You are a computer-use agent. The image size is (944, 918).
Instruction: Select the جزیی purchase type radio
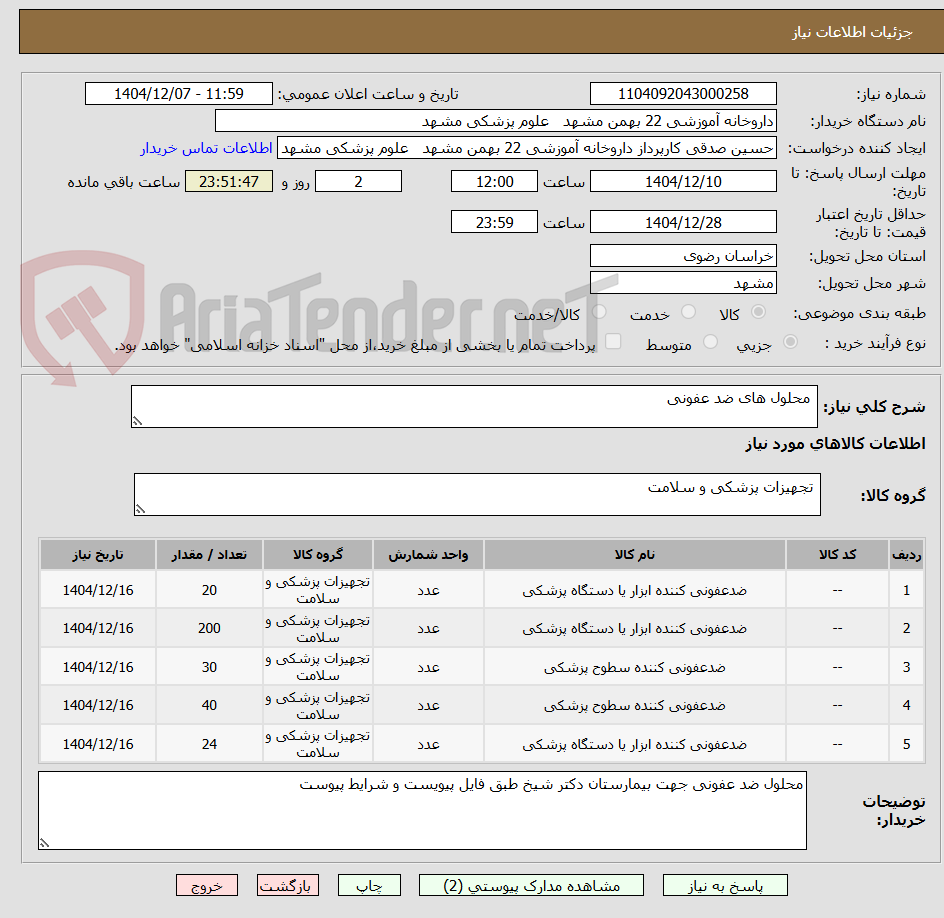pyautogui.click(x=790, y=342)
